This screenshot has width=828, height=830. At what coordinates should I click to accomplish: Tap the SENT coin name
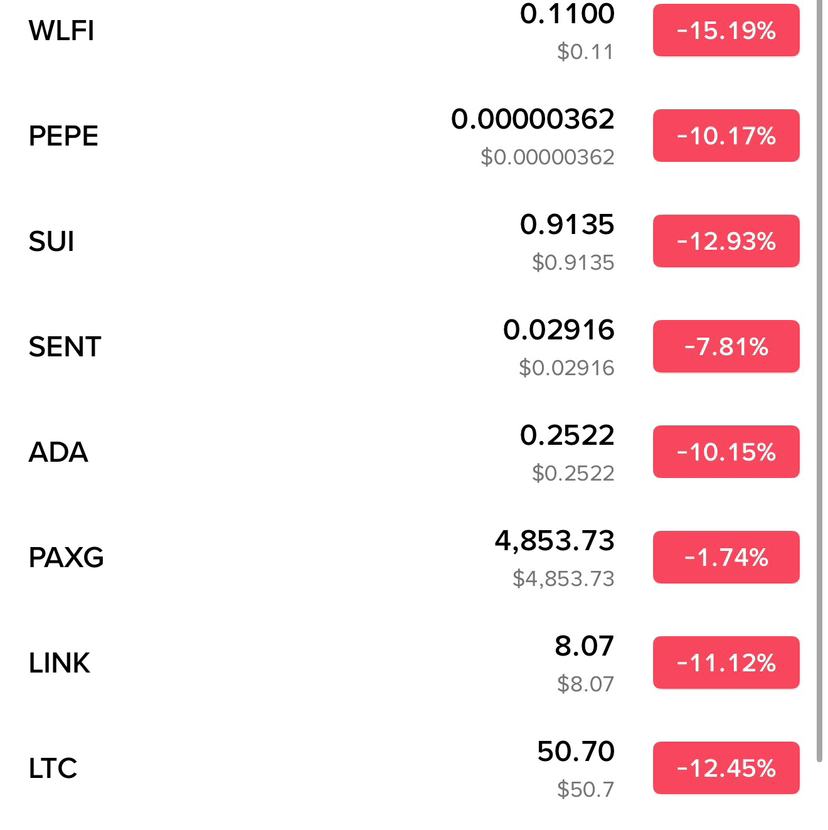(65, 347)
